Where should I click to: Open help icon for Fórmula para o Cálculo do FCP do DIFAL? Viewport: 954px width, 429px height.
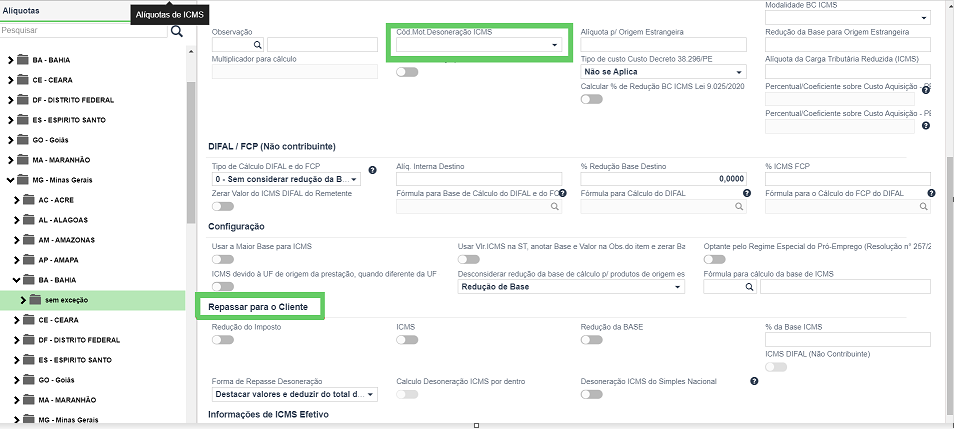click(x=931, y=193)
